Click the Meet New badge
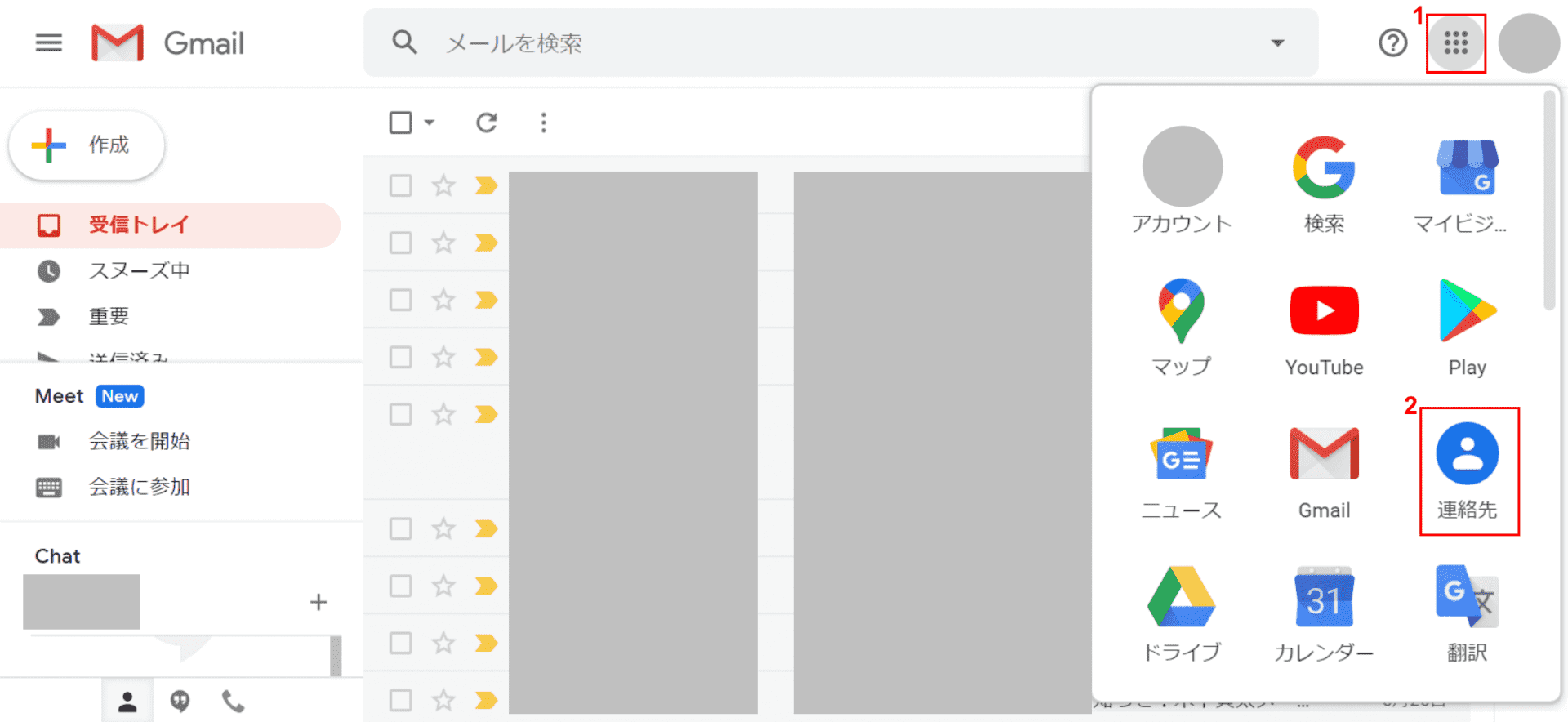Image resolution: width=1568 pixels, height=722 pixels. 120,396
